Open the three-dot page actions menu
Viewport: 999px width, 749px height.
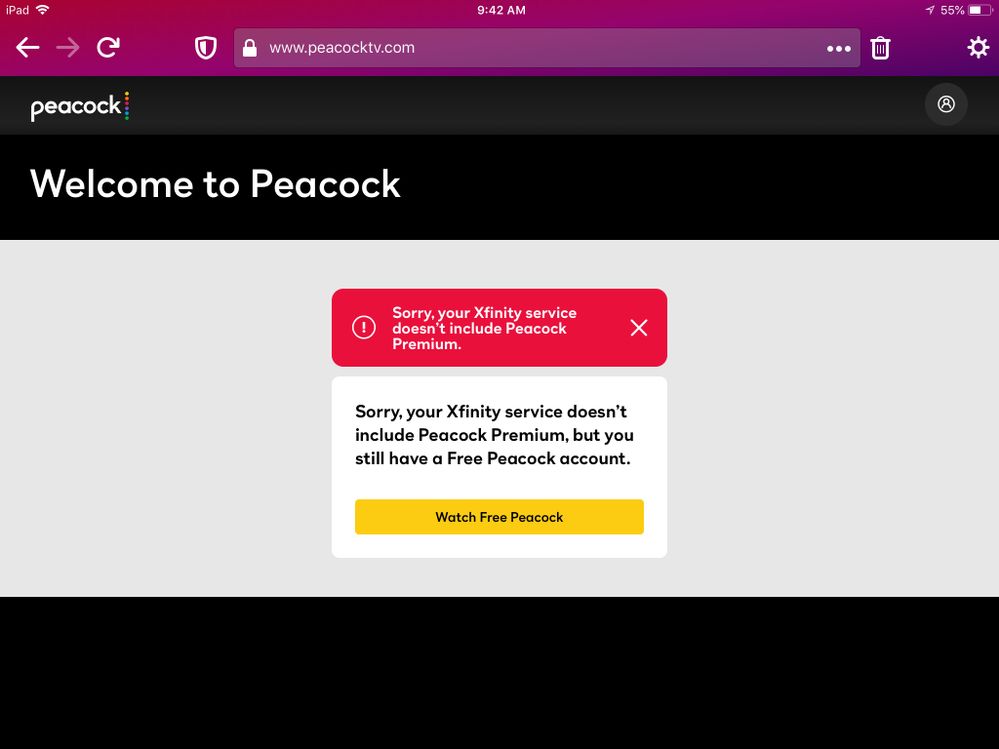[838, 48]
